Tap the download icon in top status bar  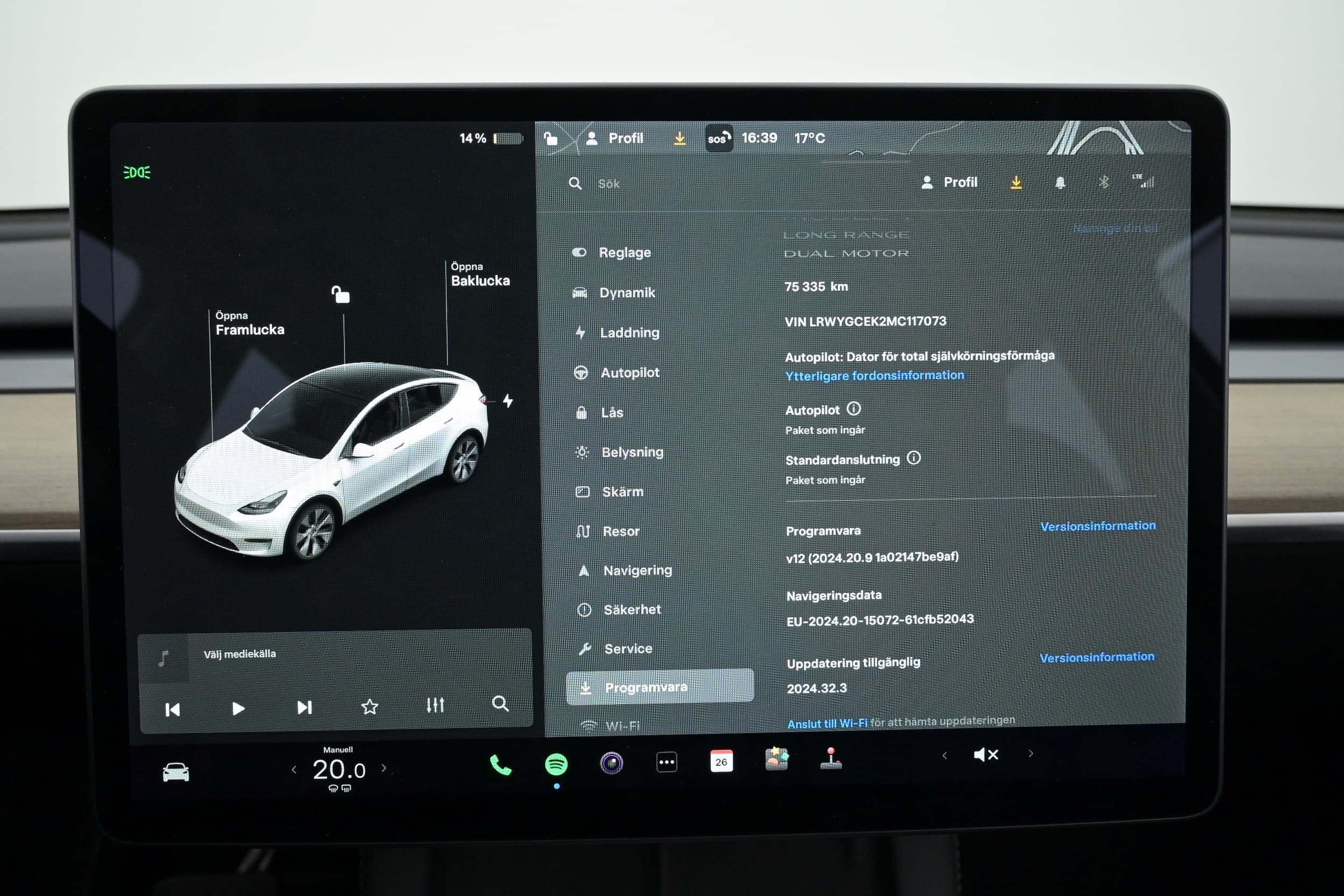tap(680, 138)
